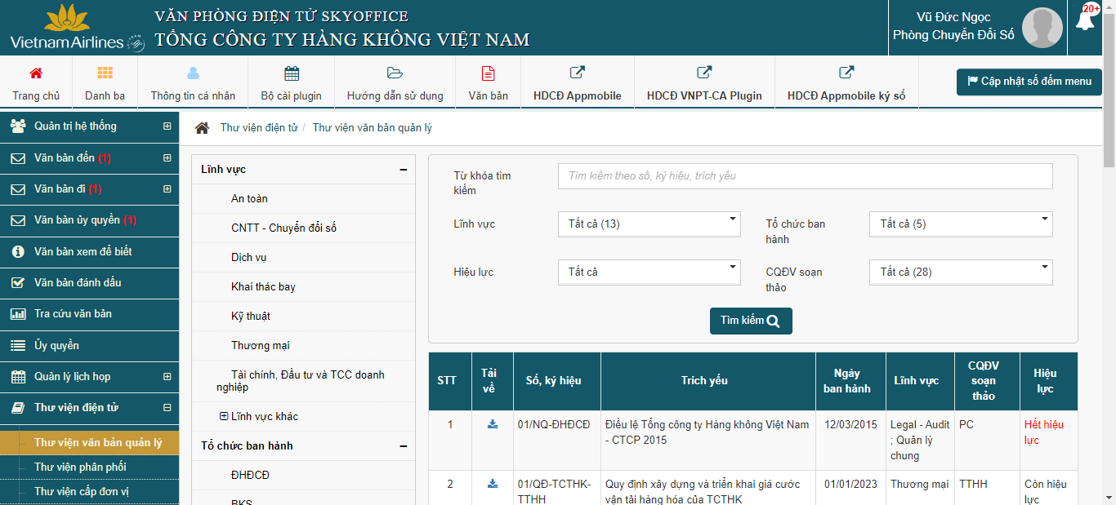Open Thông tin cá nhân profile icon
This screenshot has height=505, width=1116.
click(x=193, y=73)
